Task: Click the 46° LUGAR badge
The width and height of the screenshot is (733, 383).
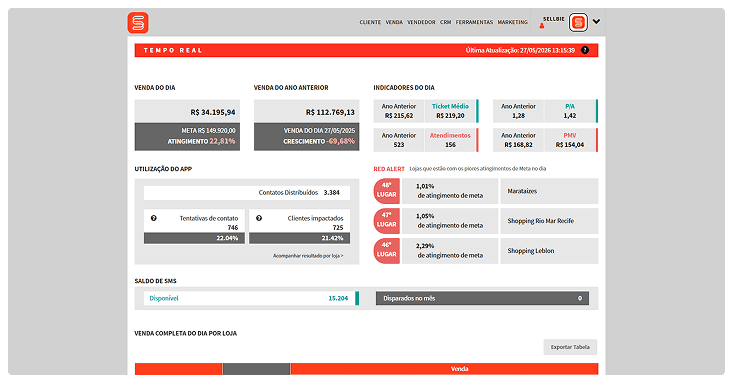Action: (387, 251)
